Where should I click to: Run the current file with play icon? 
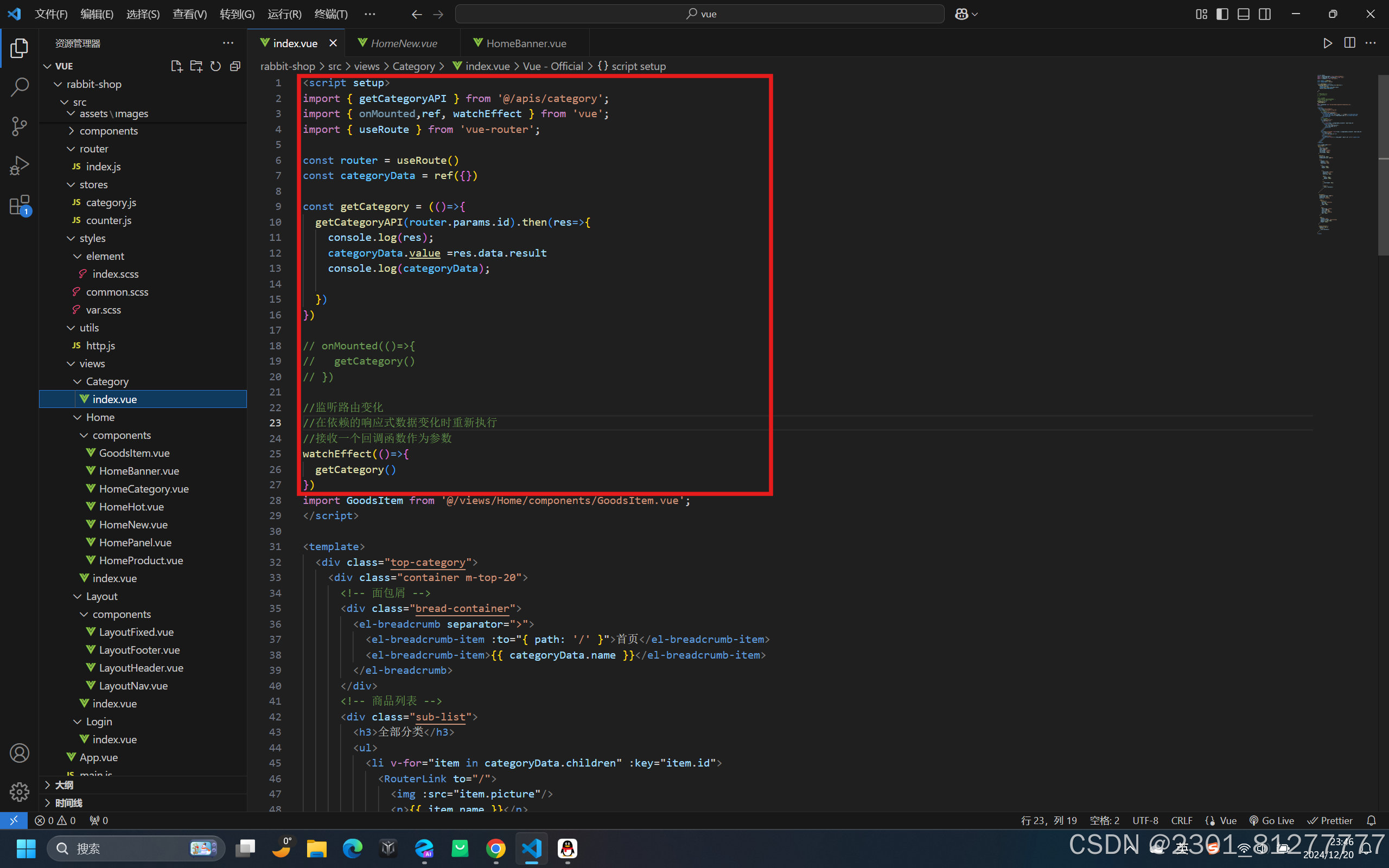coord(1328,43)
